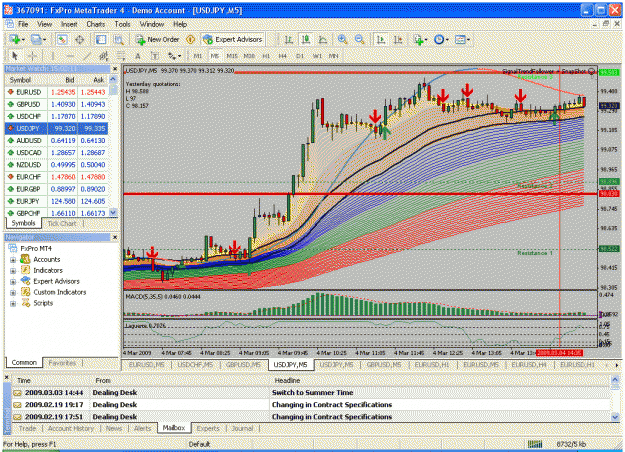Expand the Expert Advisors tree node

click(13, 281)
